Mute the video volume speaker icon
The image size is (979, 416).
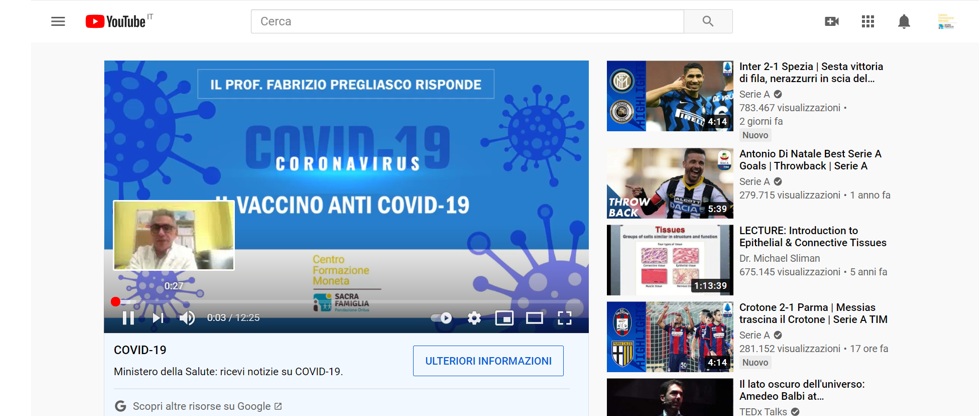coord(187,318)
